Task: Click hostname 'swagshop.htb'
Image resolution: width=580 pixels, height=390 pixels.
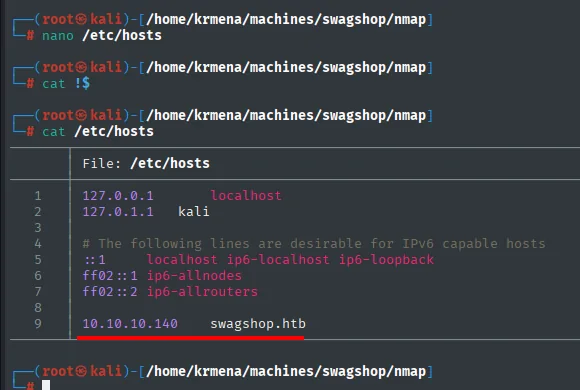Action: 258,324
